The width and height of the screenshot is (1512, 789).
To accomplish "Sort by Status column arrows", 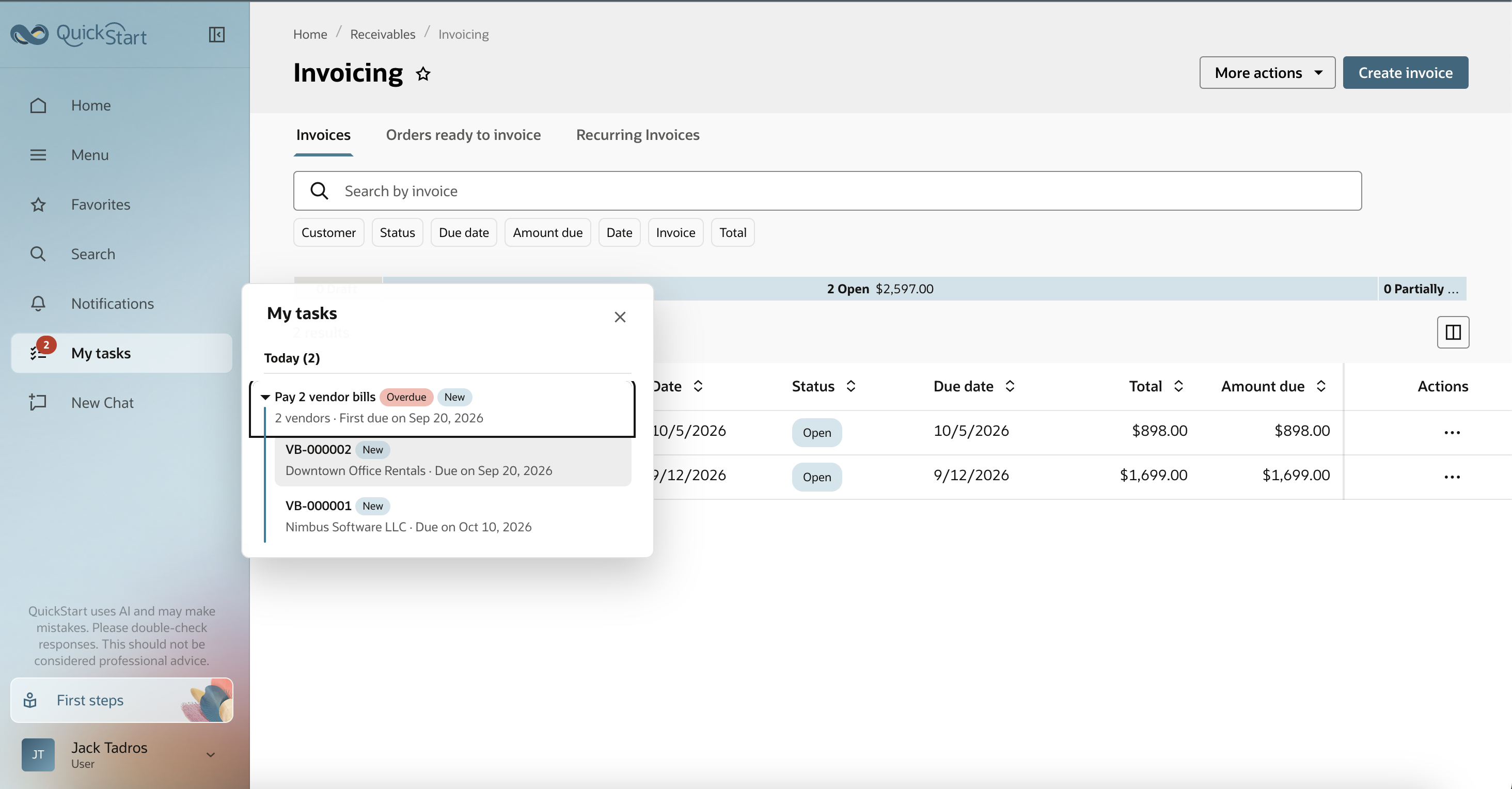I will pyautogui.click(x=850, y=386).
